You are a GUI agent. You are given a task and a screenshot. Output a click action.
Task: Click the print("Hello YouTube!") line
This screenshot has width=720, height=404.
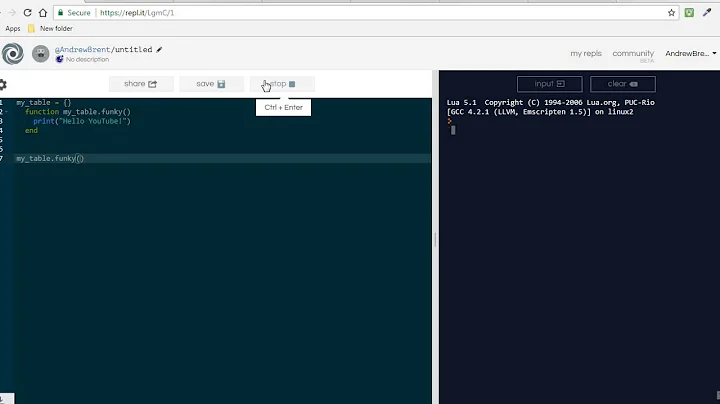82,121
